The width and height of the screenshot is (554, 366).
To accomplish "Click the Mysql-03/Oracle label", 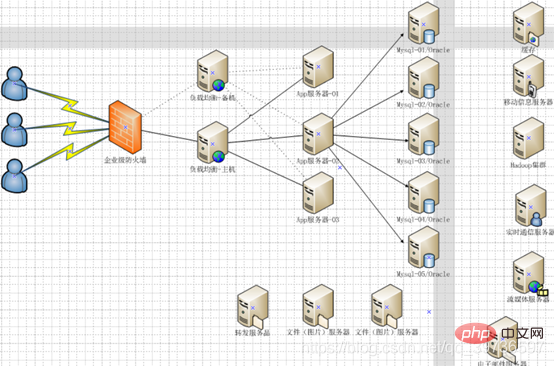I will (x=423, y=161).
